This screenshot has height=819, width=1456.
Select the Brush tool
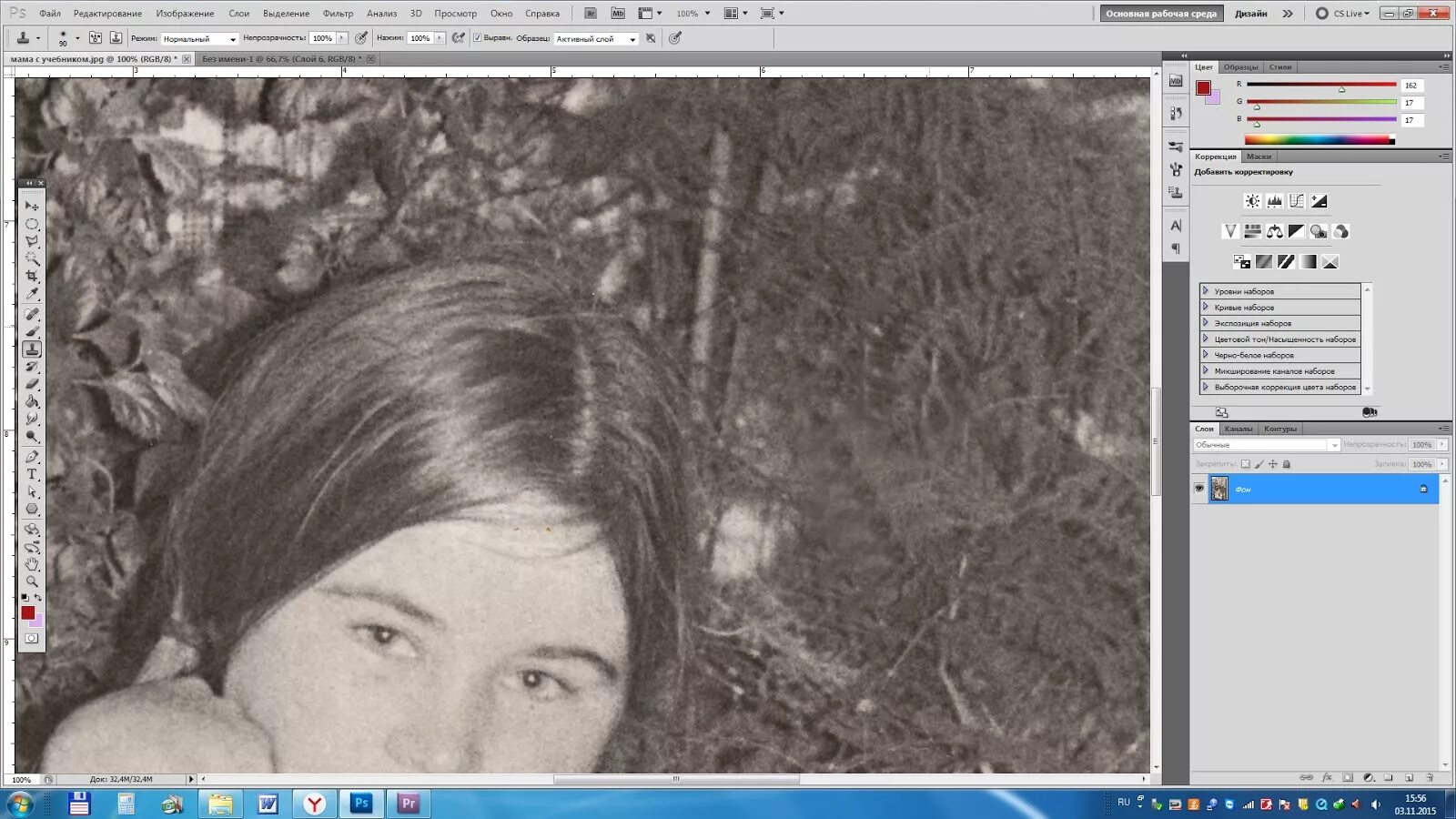click(x=32, y=332)
